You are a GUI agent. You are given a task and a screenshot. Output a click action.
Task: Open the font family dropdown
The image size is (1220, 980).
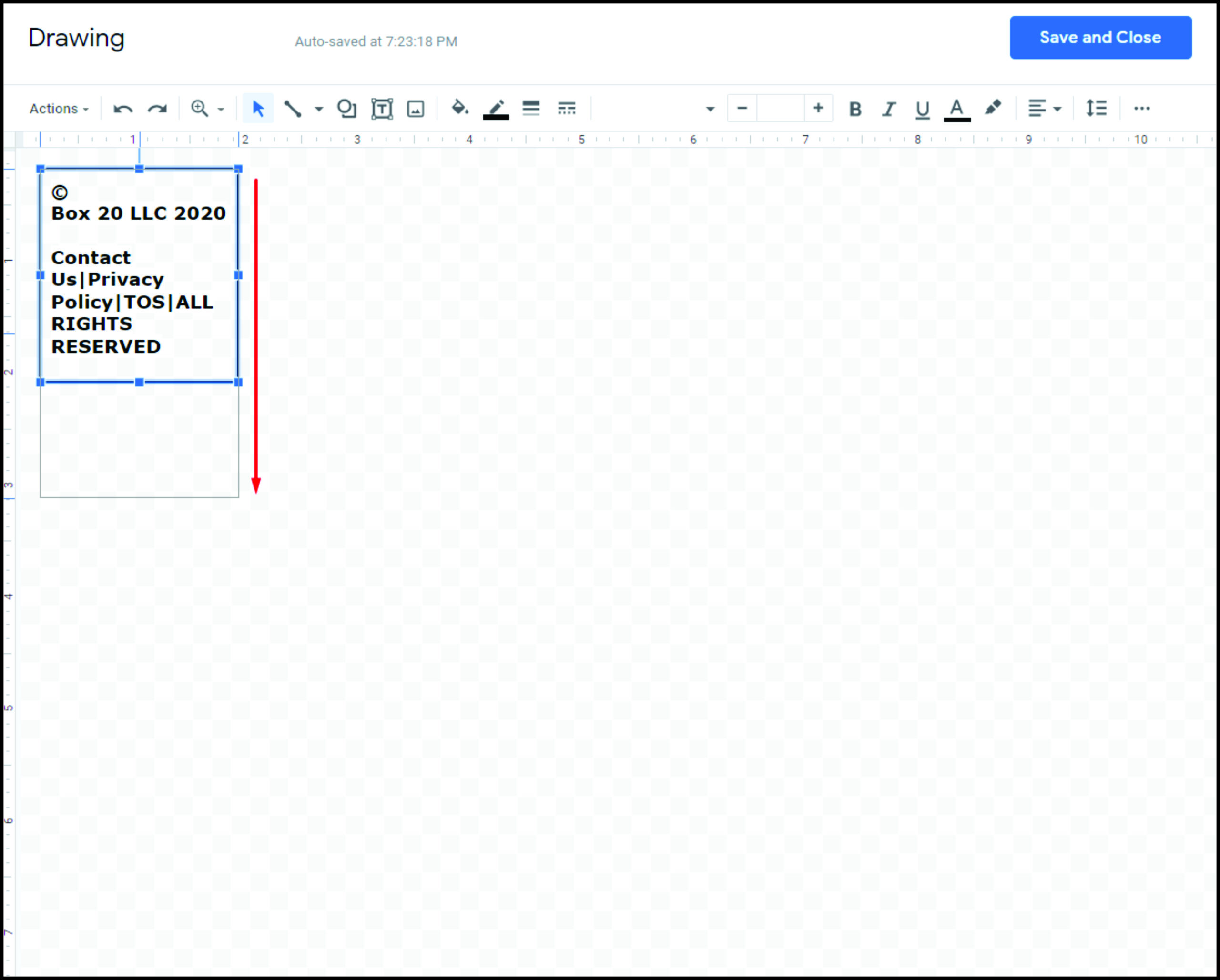click(x=710, y=109)
